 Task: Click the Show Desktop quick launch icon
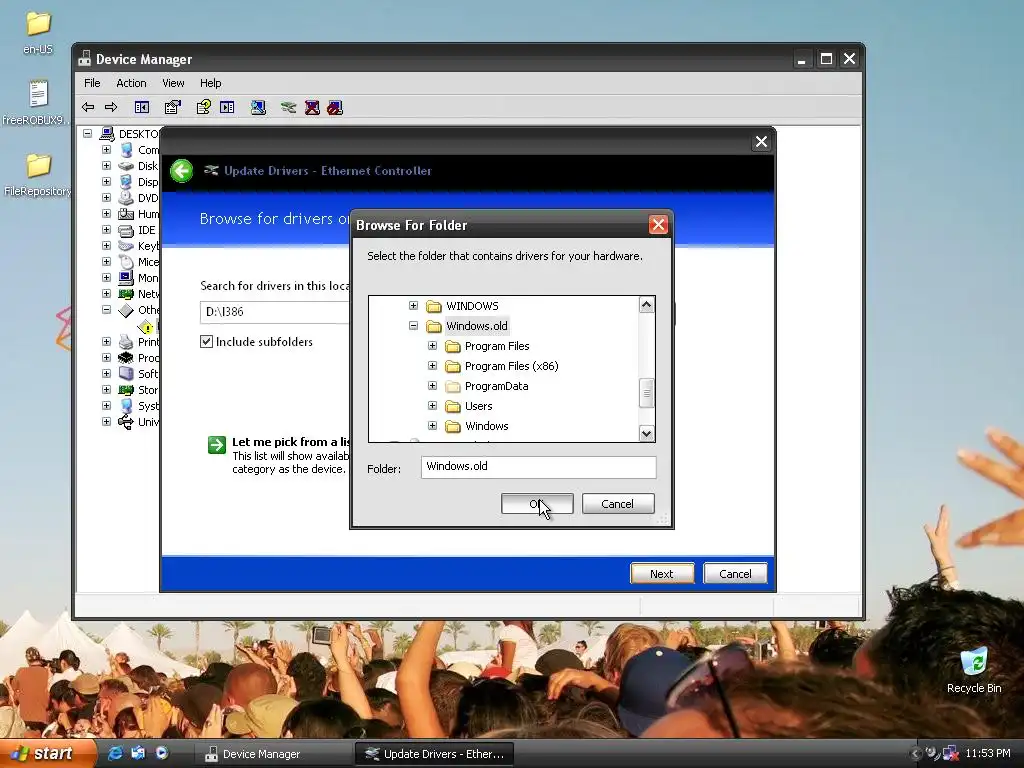pyautogui.click(x=138, y=753)
